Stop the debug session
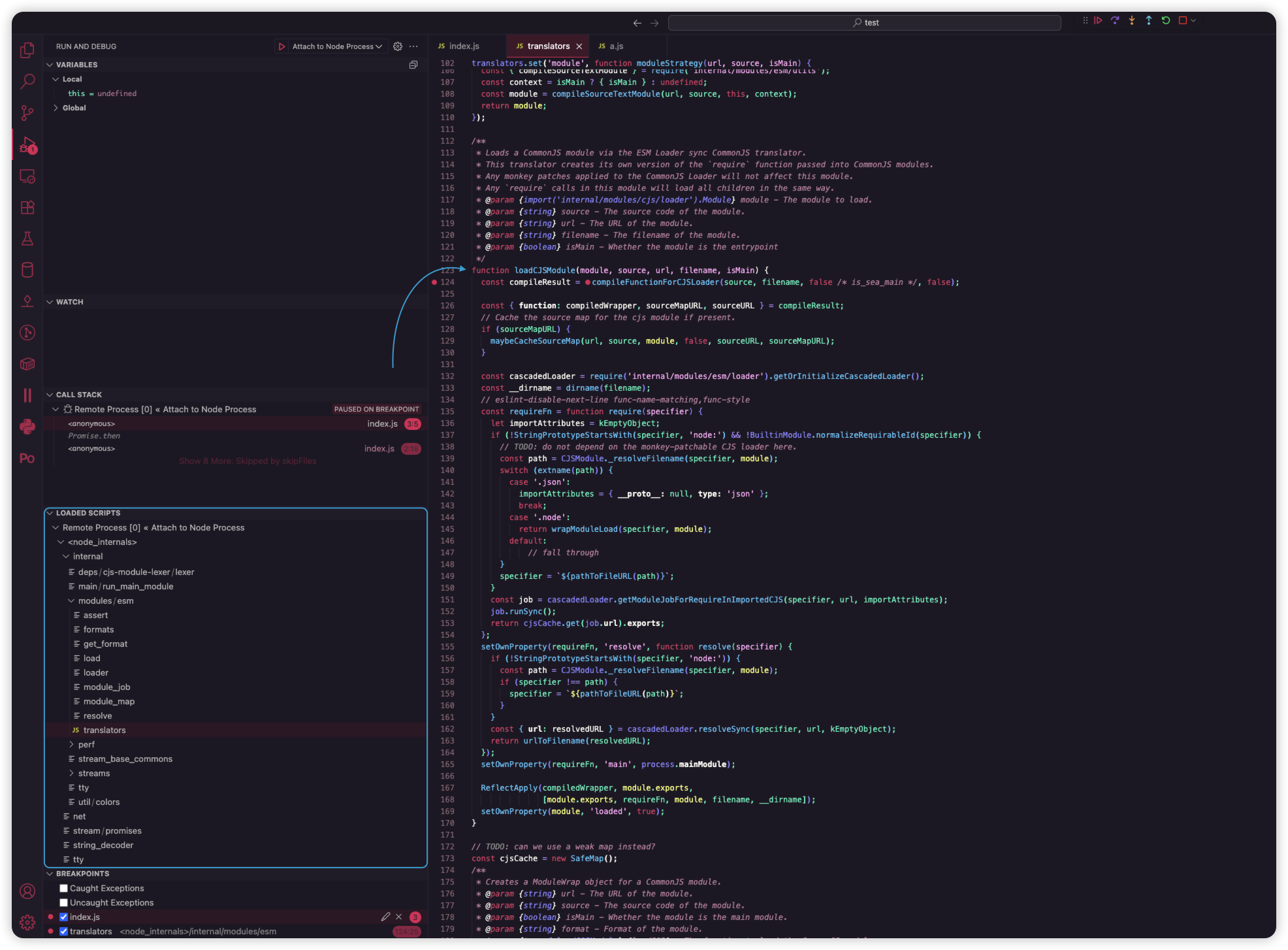The image size is (1288, 950). (1182, 21)
